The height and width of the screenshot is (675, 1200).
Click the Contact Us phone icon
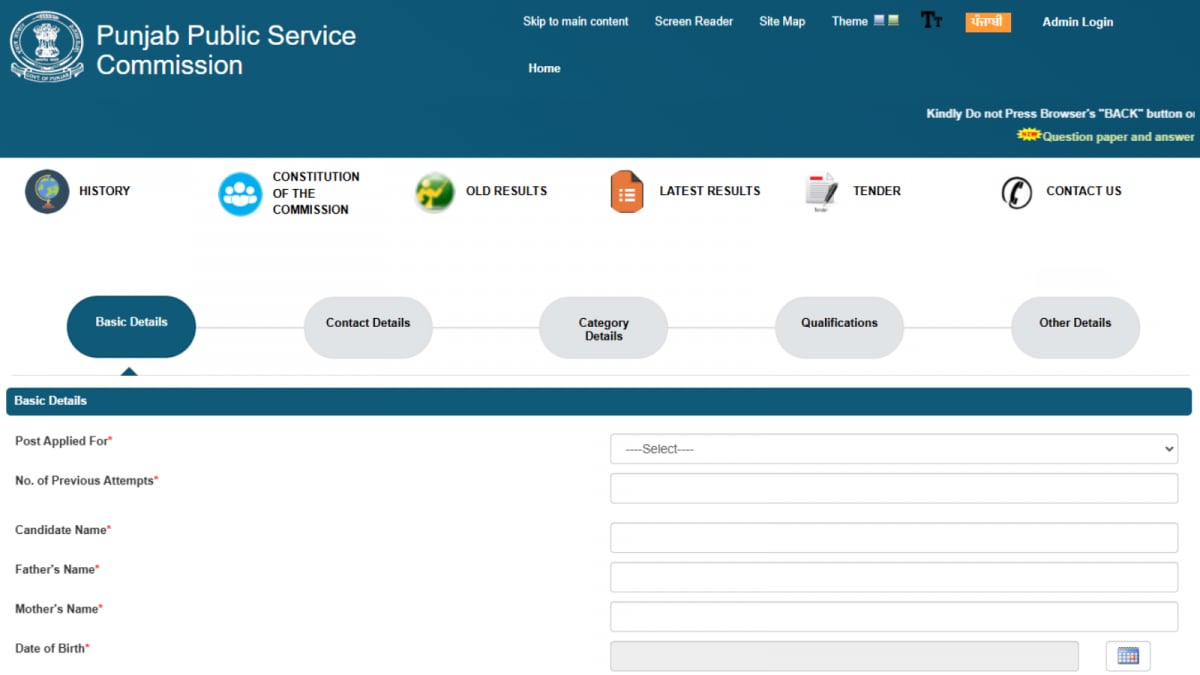point(1016,192)
